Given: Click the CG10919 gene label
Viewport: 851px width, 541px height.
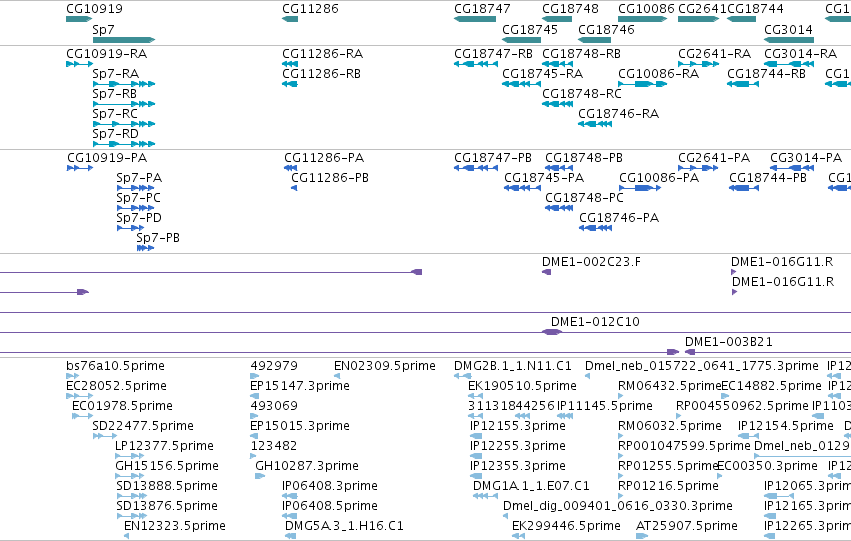Looking at the screenshot, I should tap(94, 9).
